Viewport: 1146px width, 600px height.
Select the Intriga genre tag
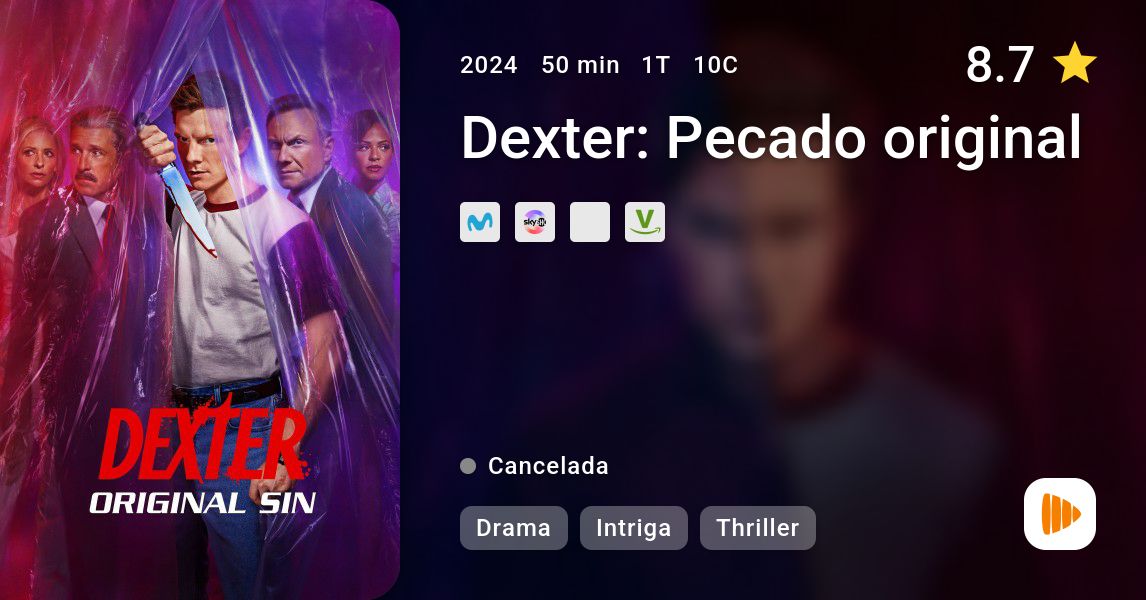(634, 528)
